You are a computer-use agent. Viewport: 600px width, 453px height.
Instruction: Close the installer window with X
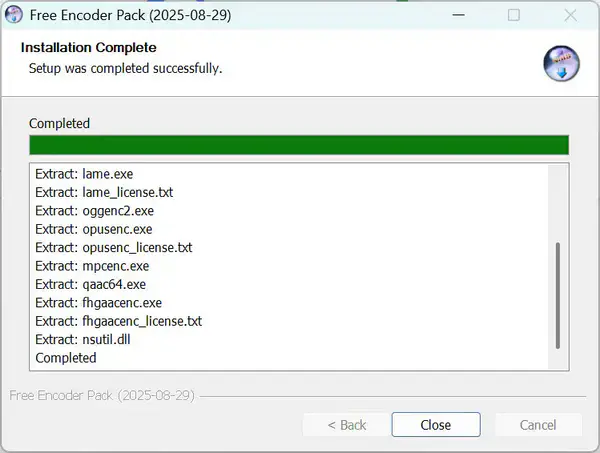(x=569, y=15)
